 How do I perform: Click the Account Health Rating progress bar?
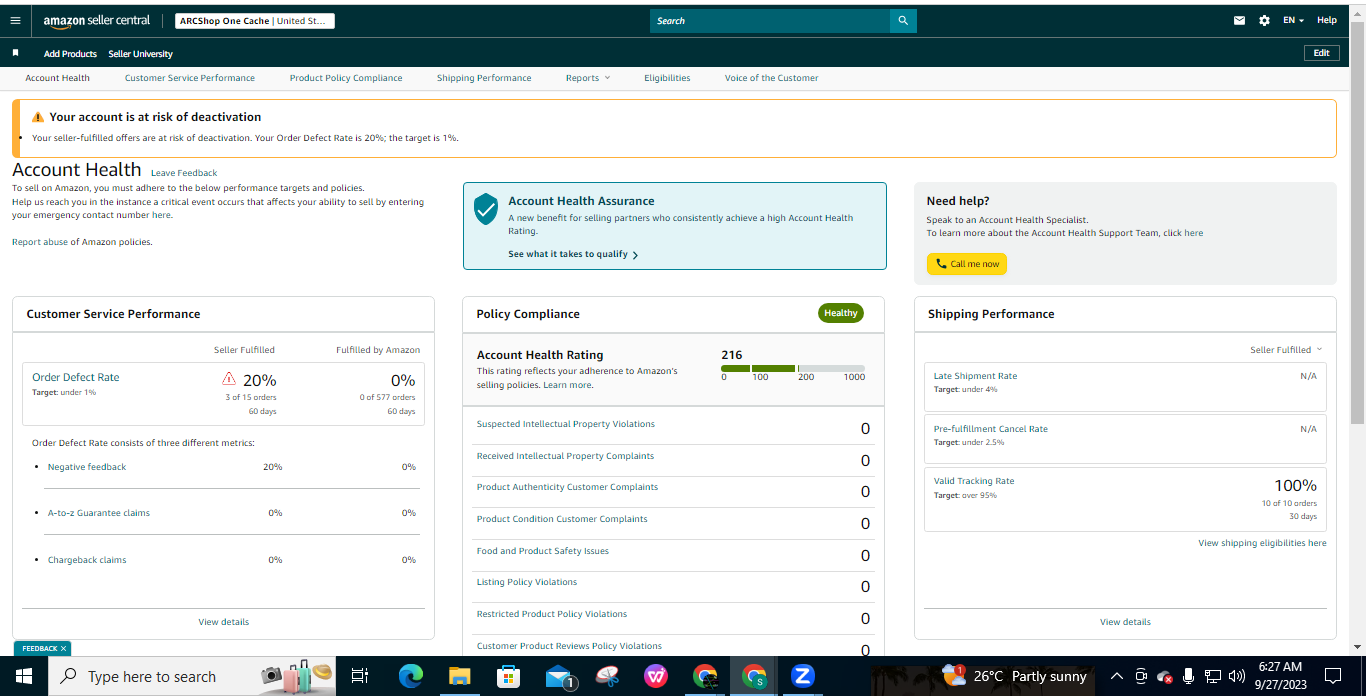pyautogui.click(x=793, y=369)
